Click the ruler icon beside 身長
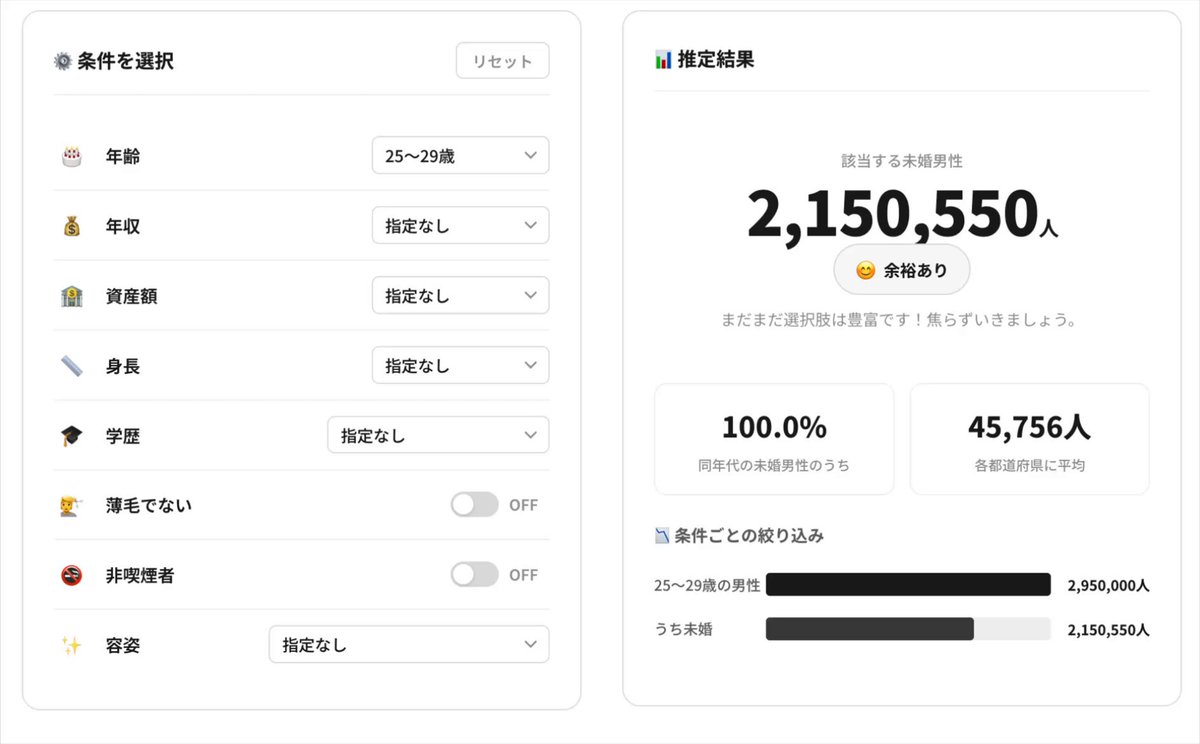The width and height of the screenshot is (1200, 744). pos(71,366)
